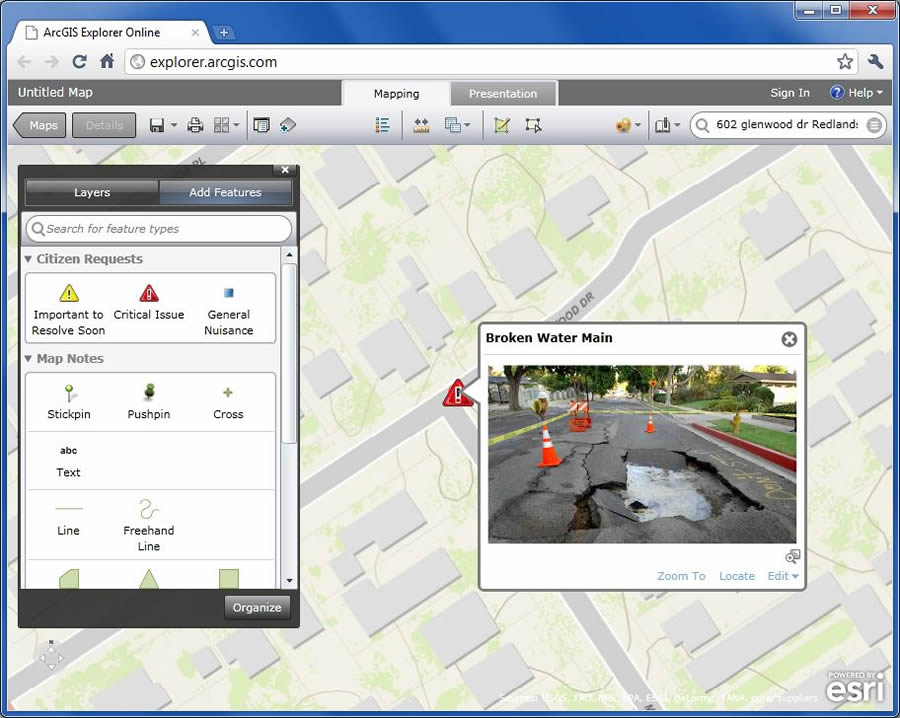This screenshot has height=718, width=900.
Task: Click the address search field
Action: point(787,125)
